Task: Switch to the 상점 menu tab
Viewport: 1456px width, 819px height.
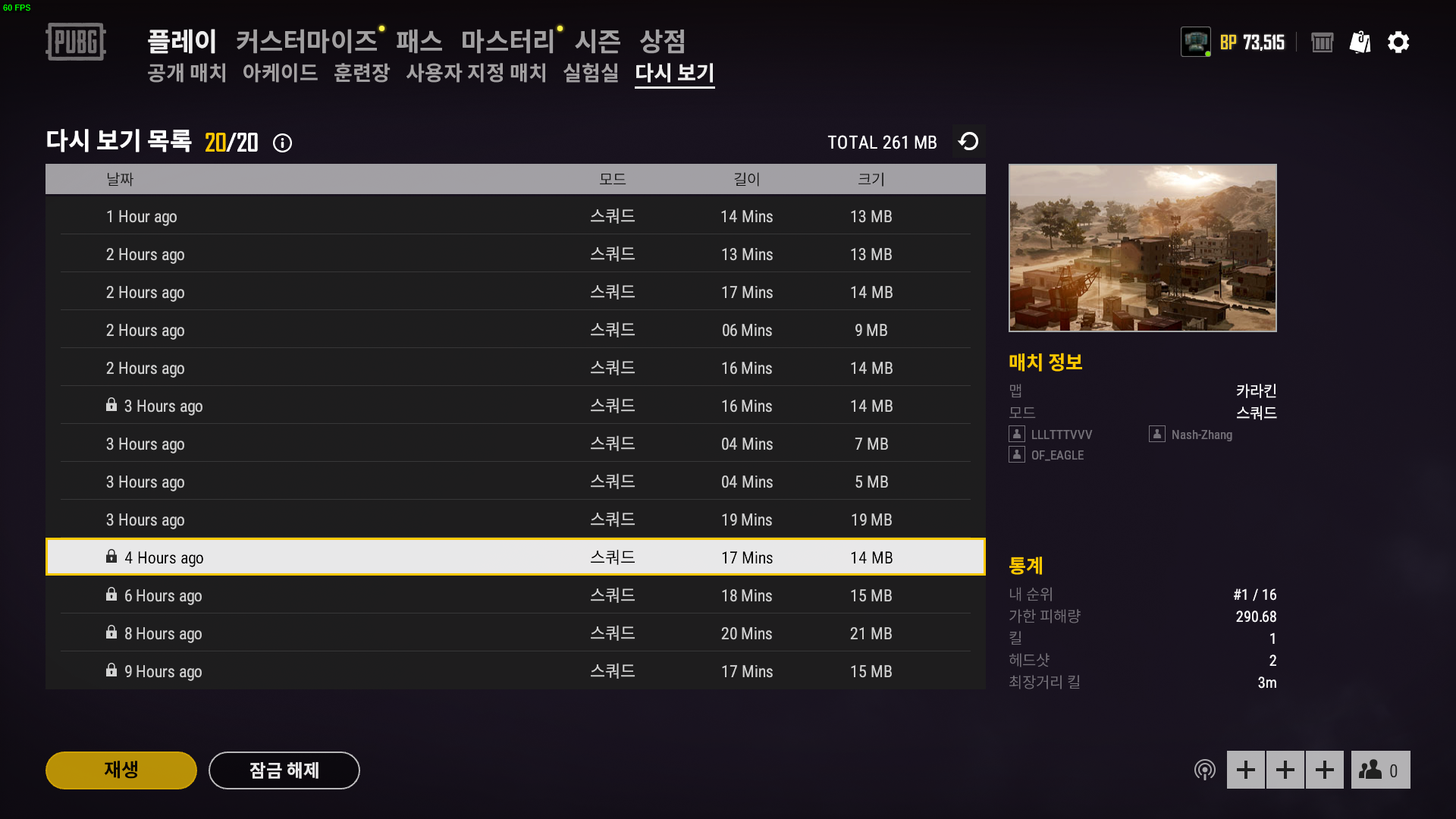Action: pos(662,41)
